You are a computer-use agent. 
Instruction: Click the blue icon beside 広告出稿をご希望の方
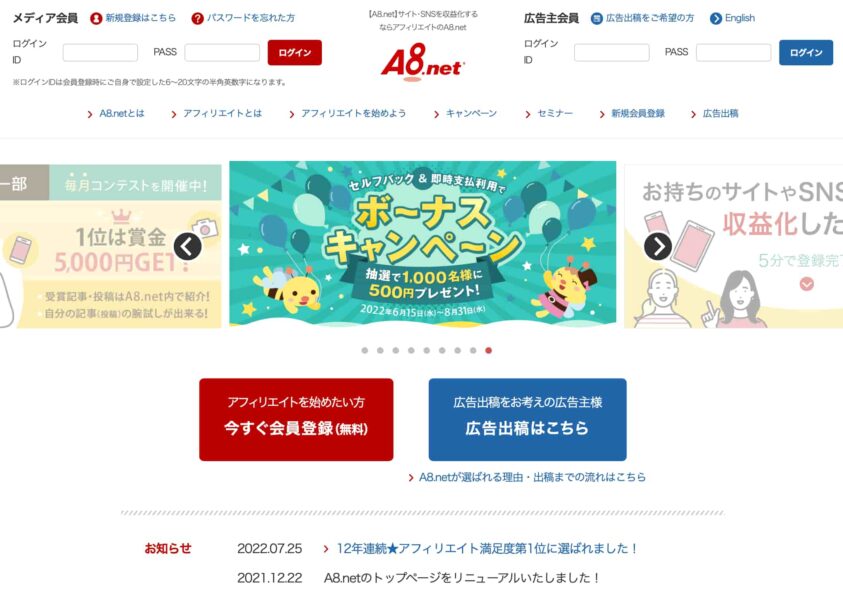(x=596, y=18)
